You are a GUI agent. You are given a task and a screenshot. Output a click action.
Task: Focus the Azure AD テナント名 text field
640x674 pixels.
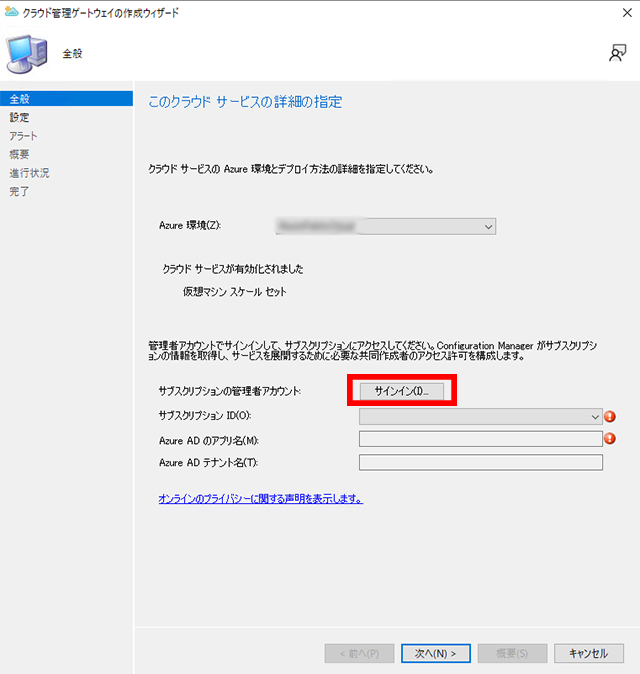(480, 462)
